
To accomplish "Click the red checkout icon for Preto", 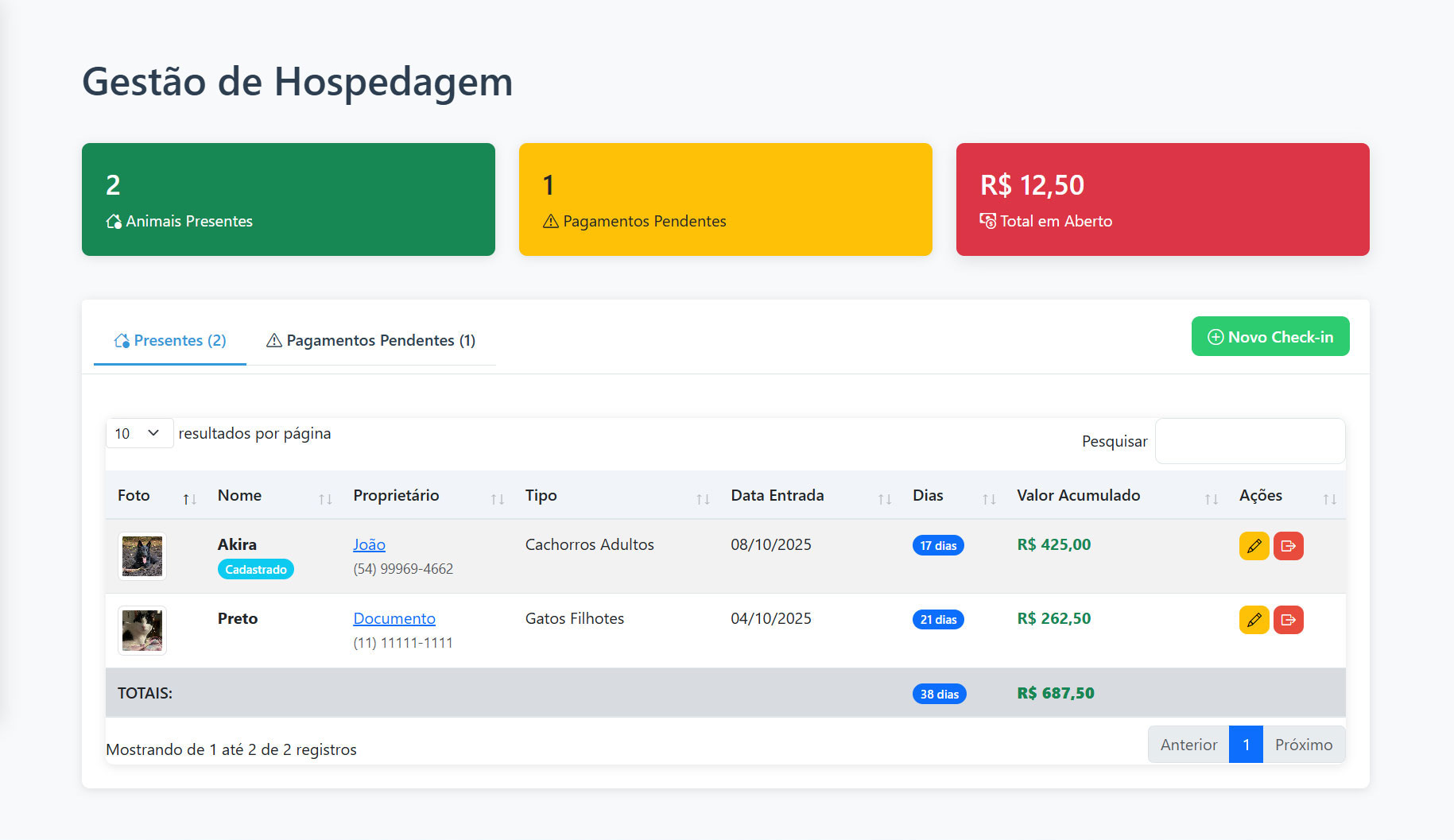I will coord(1288,620).
